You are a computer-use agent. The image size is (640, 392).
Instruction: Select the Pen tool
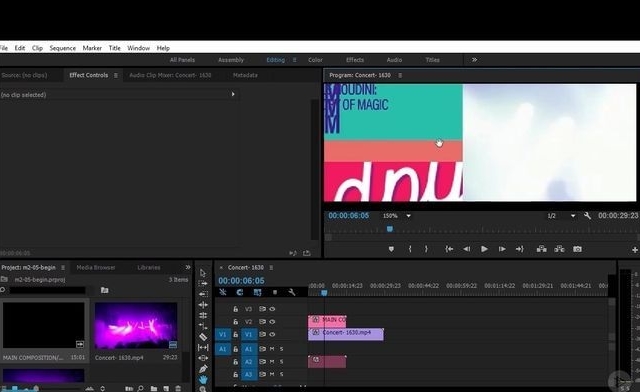pyautogui.click(x=203, y=369)
